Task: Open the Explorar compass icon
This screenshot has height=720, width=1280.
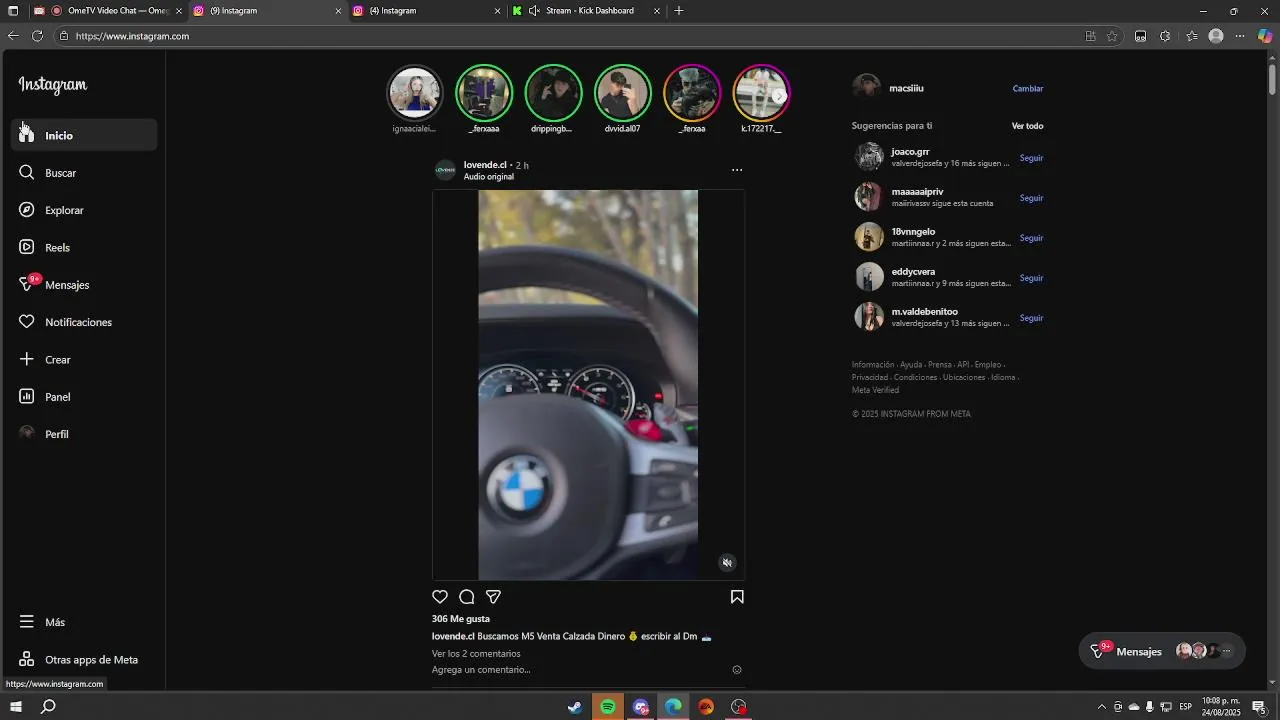Action: coord(27,210)
